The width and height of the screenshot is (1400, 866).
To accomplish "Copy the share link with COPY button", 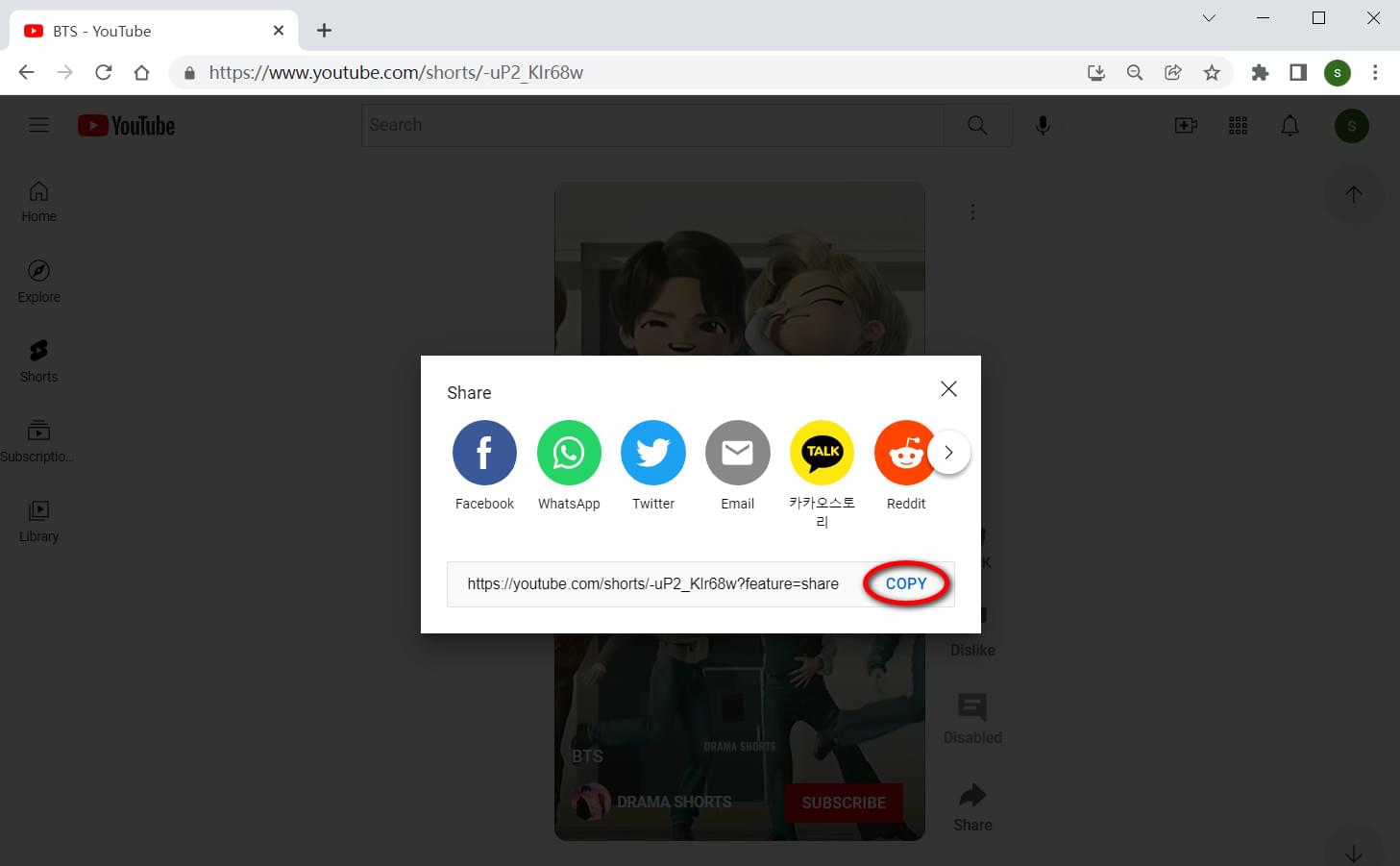I will point(906,583).
